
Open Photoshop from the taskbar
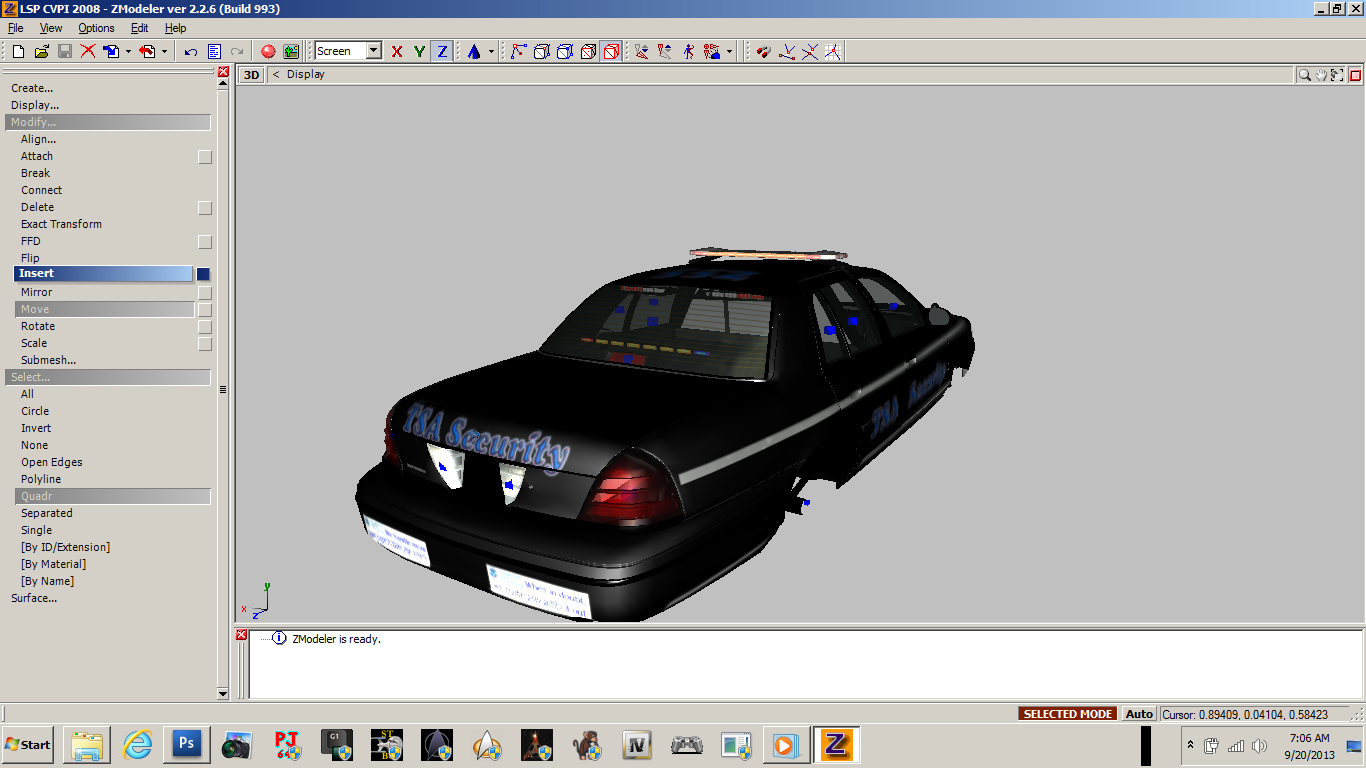click(x=187, y=745)
